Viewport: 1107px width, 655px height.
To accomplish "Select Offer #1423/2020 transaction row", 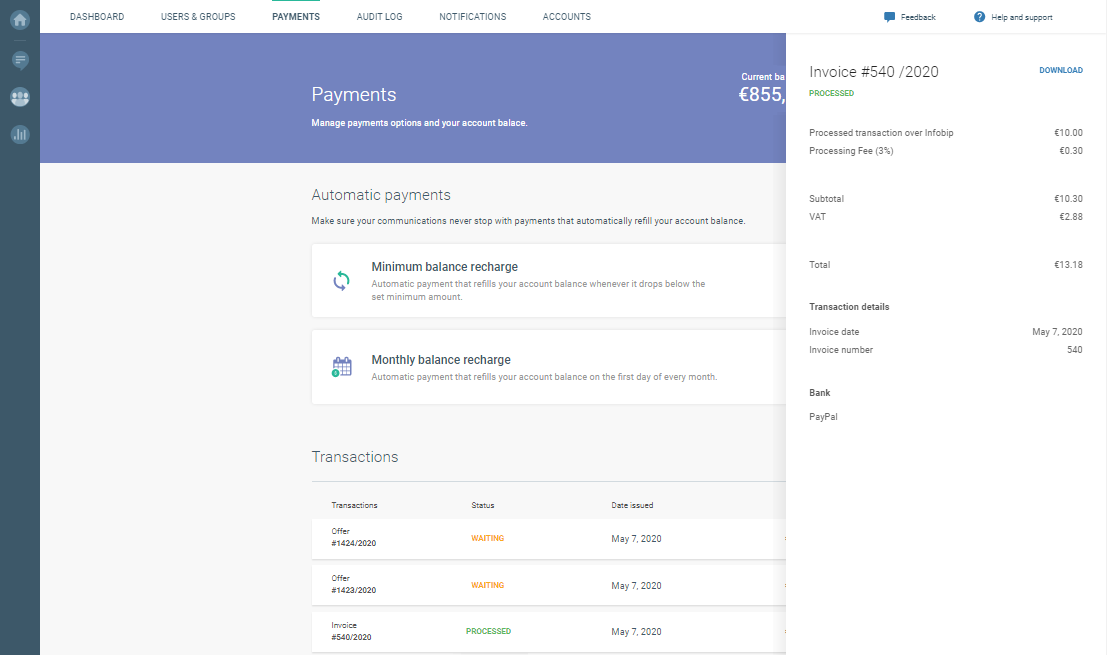I will (x=548, y=585).
